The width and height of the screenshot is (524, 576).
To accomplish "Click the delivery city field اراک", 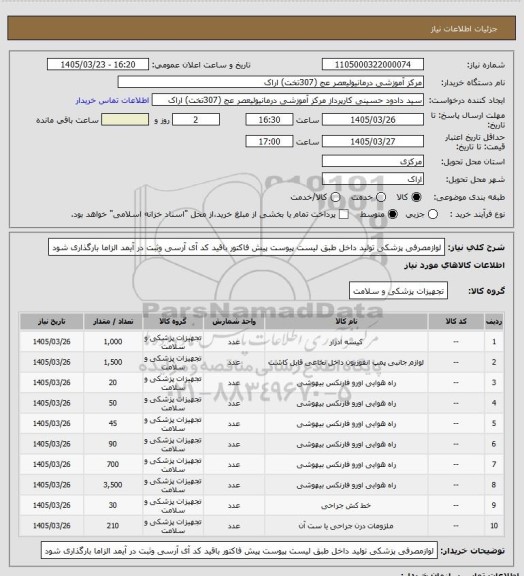I will (x=373, y=179).
